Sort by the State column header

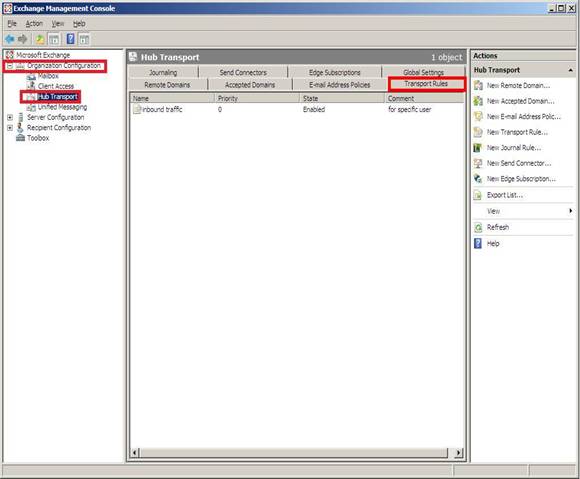tap(342, 98)
